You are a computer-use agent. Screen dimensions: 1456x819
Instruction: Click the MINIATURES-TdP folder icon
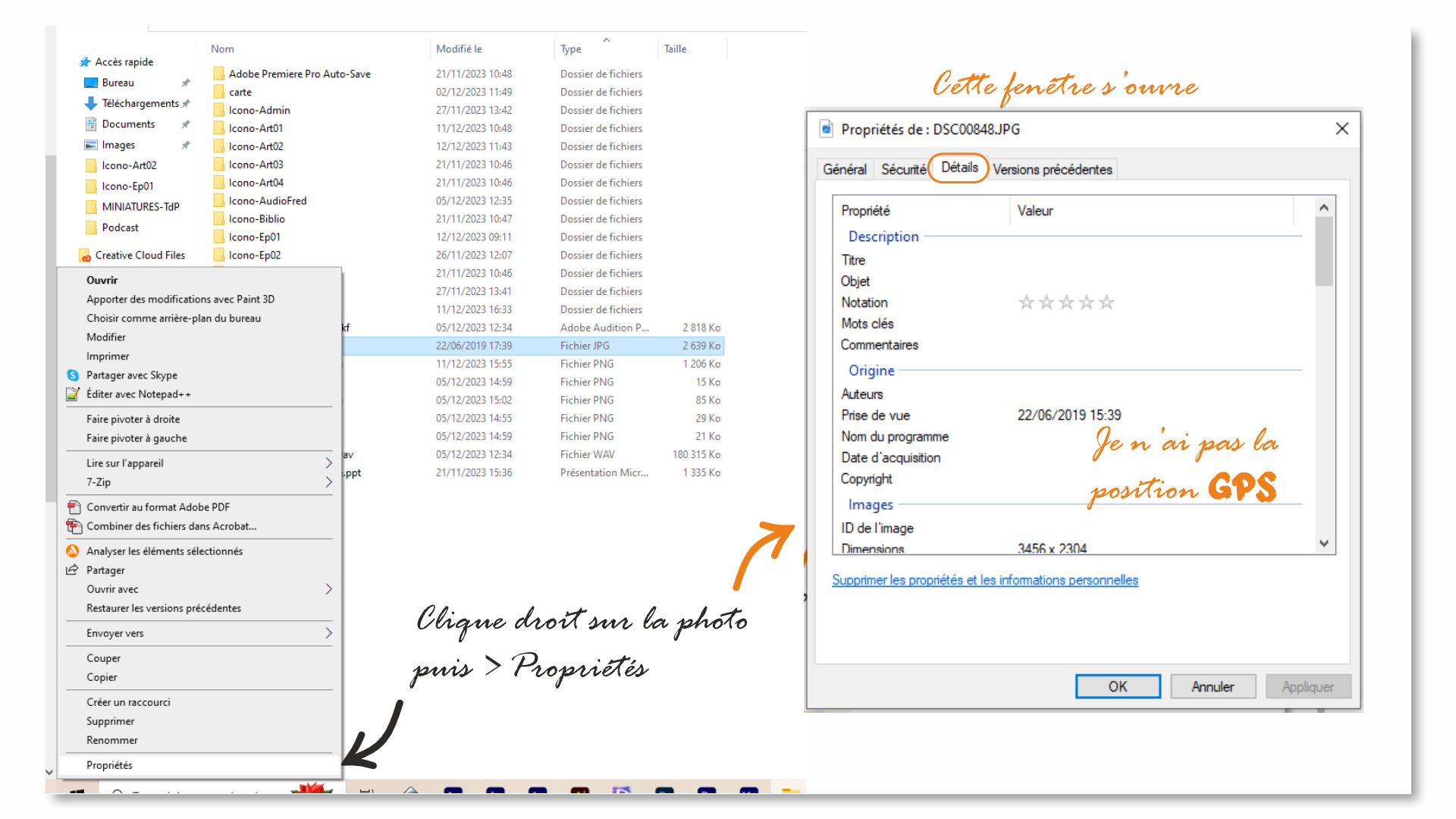coord(91,207)
